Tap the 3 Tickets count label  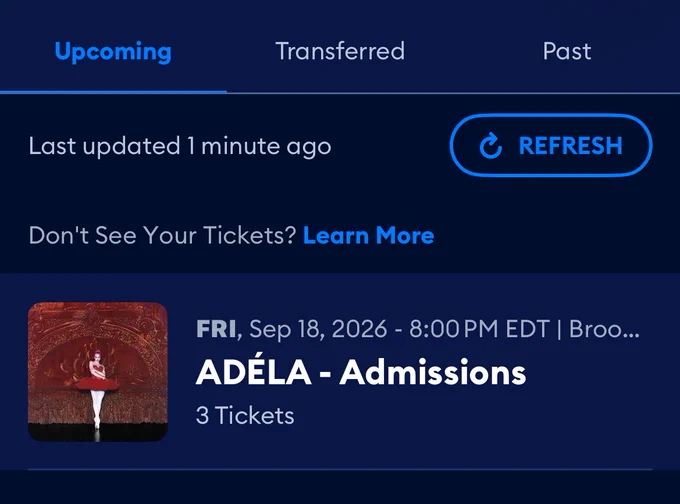[245, 416]
